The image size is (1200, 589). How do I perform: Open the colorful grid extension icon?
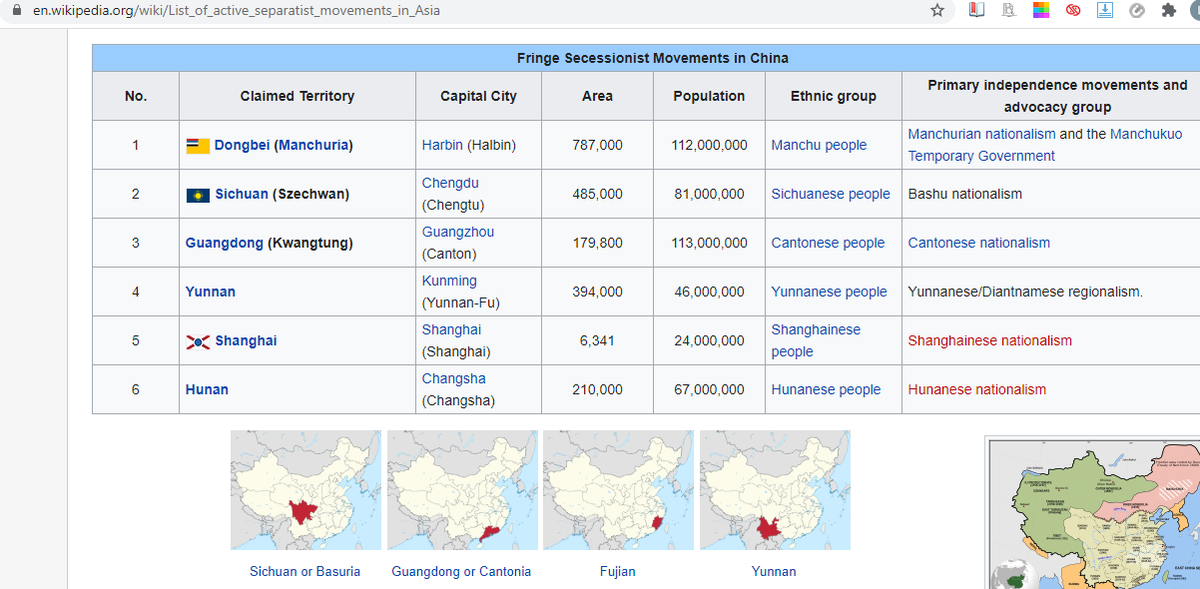click(1041, 11)
